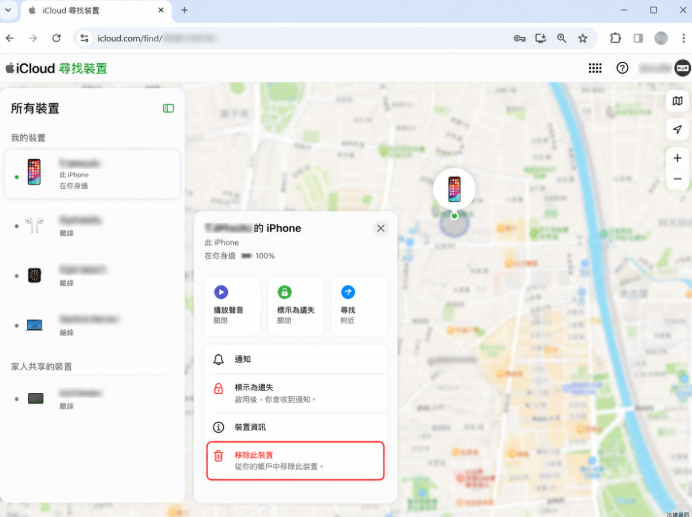Screen dimensions: 692x517
Task: Toggle the browser side panel icon
Action: [x=638, y=38]
